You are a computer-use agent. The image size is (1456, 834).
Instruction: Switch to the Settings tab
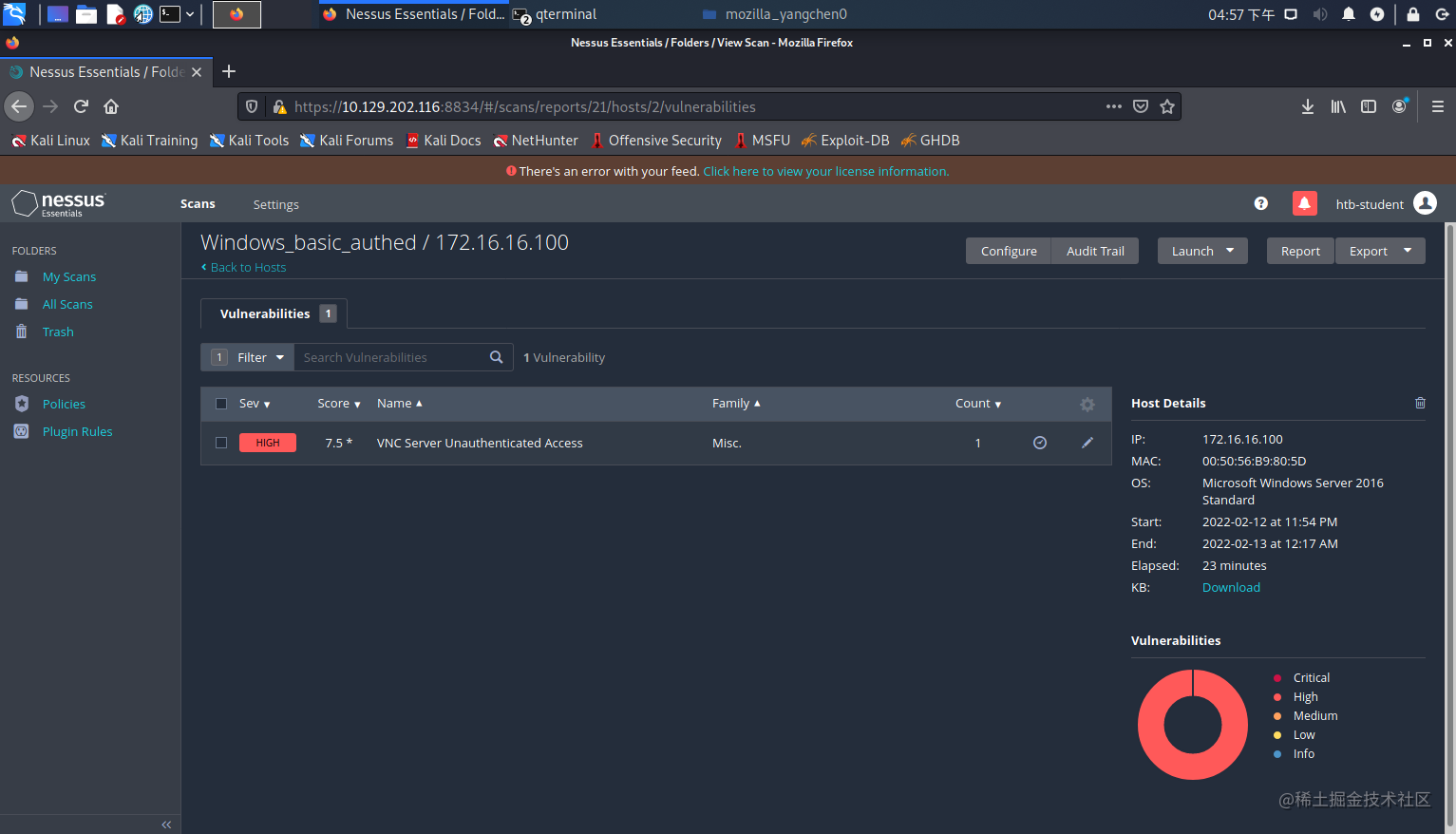pos(275,204)
